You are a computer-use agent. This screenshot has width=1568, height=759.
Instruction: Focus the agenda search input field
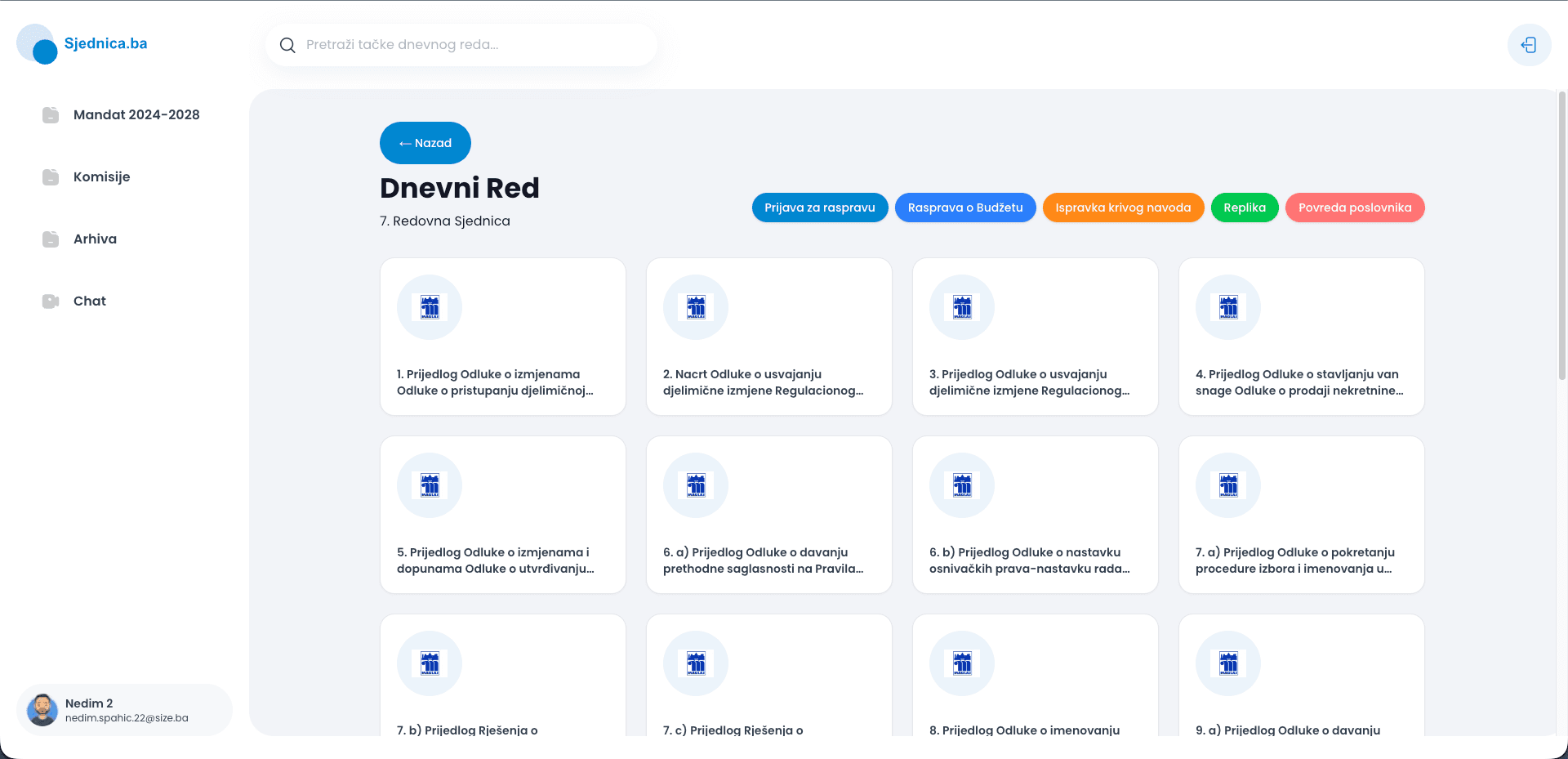pos(474,45)
